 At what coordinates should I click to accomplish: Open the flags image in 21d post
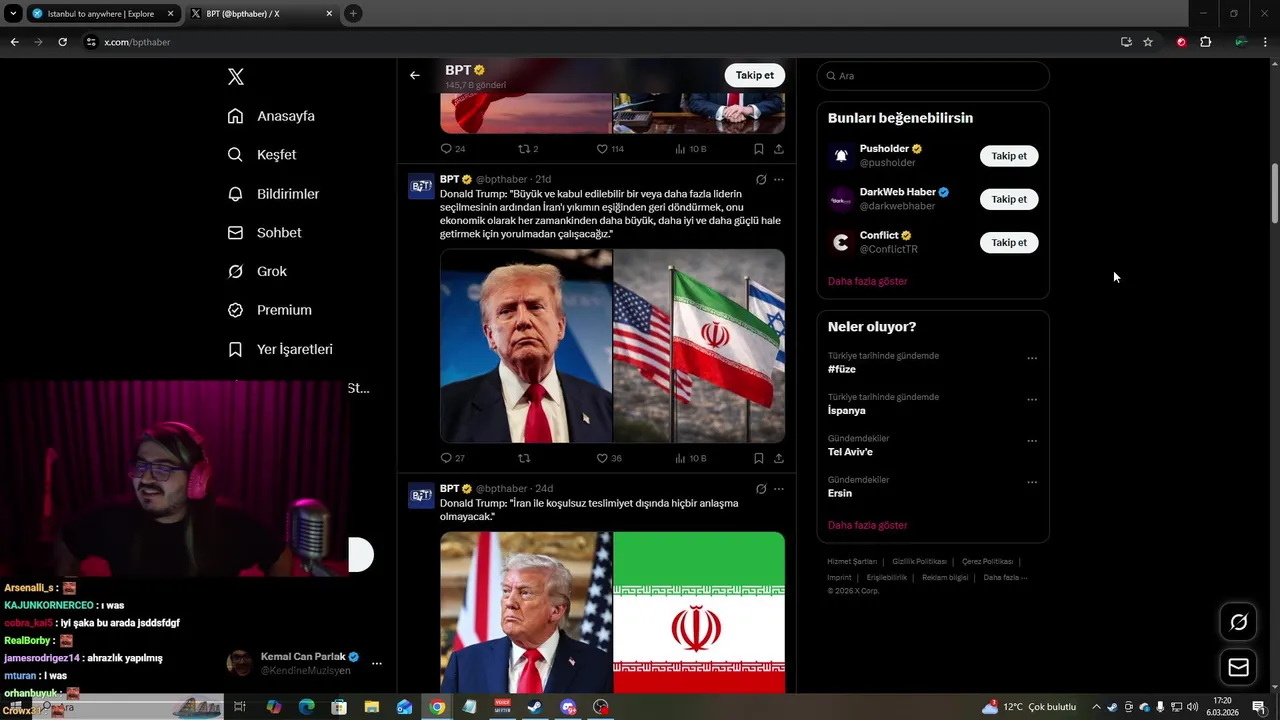pyautogui.click(x=699, y=346)
